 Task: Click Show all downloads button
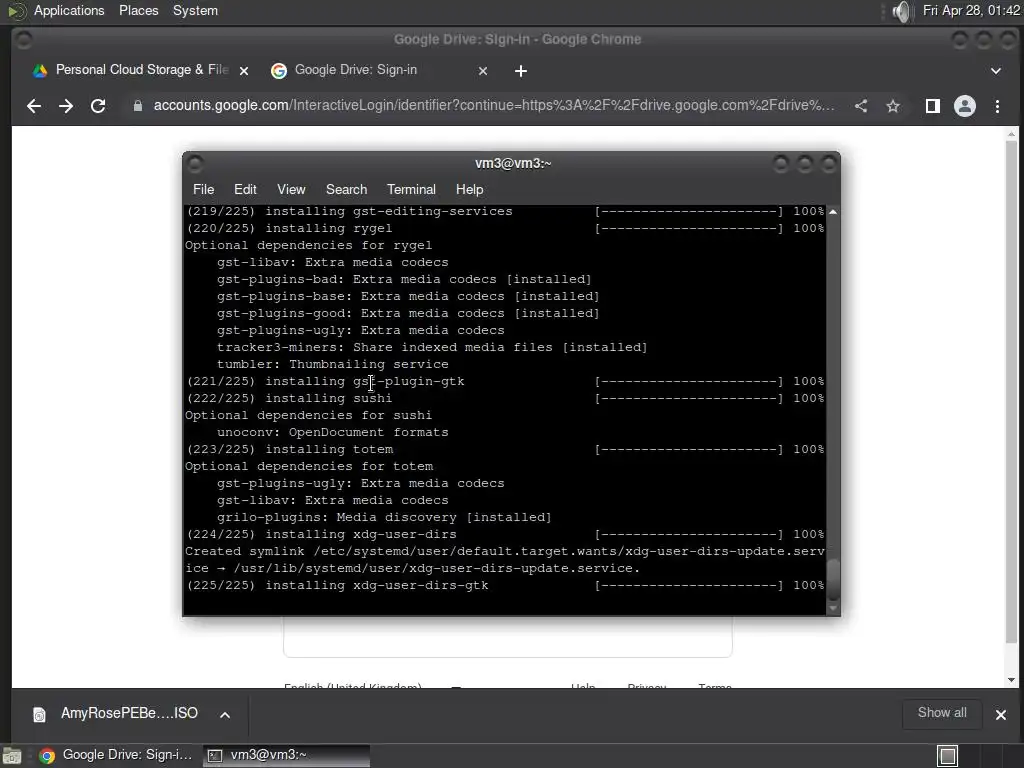[x=942, y=713]
